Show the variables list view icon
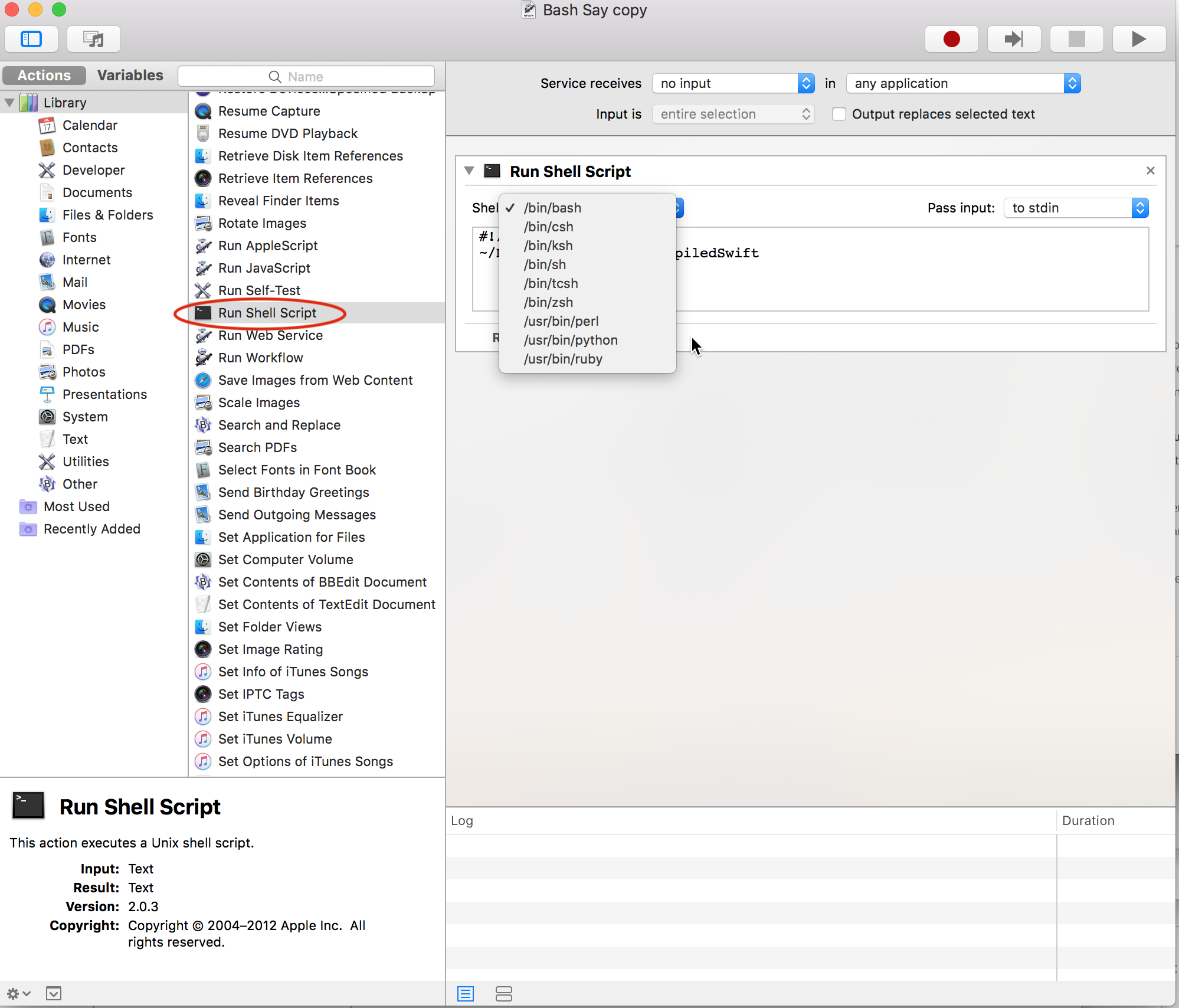The image size is (1179, 1008). (x=503, y=994)
